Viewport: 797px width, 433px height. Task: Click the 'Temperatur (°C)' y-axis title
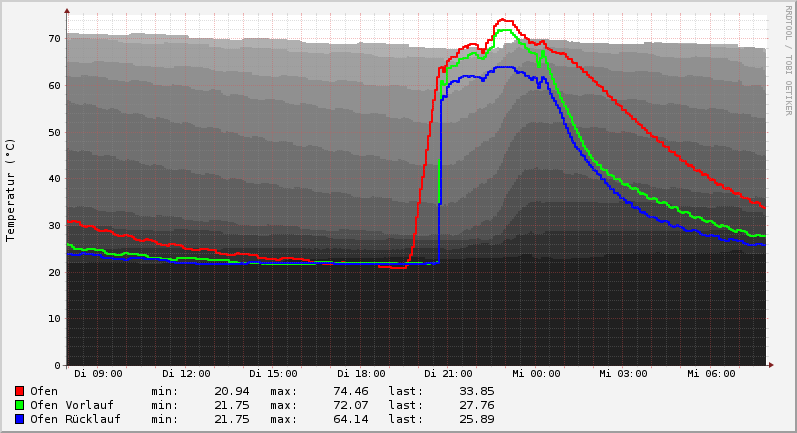pyautogui.click(x=11, y=189)
